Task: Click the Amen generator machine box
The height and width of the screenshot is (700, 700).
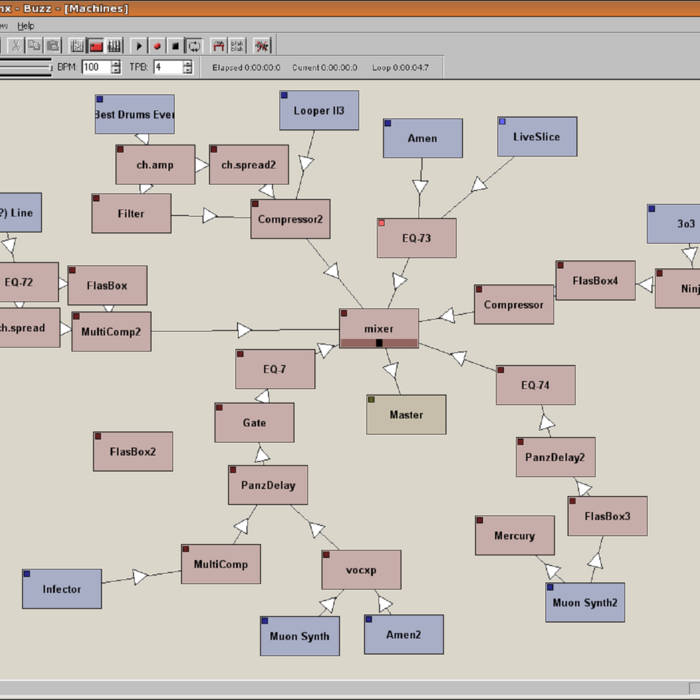Action: tap(422, 138)
